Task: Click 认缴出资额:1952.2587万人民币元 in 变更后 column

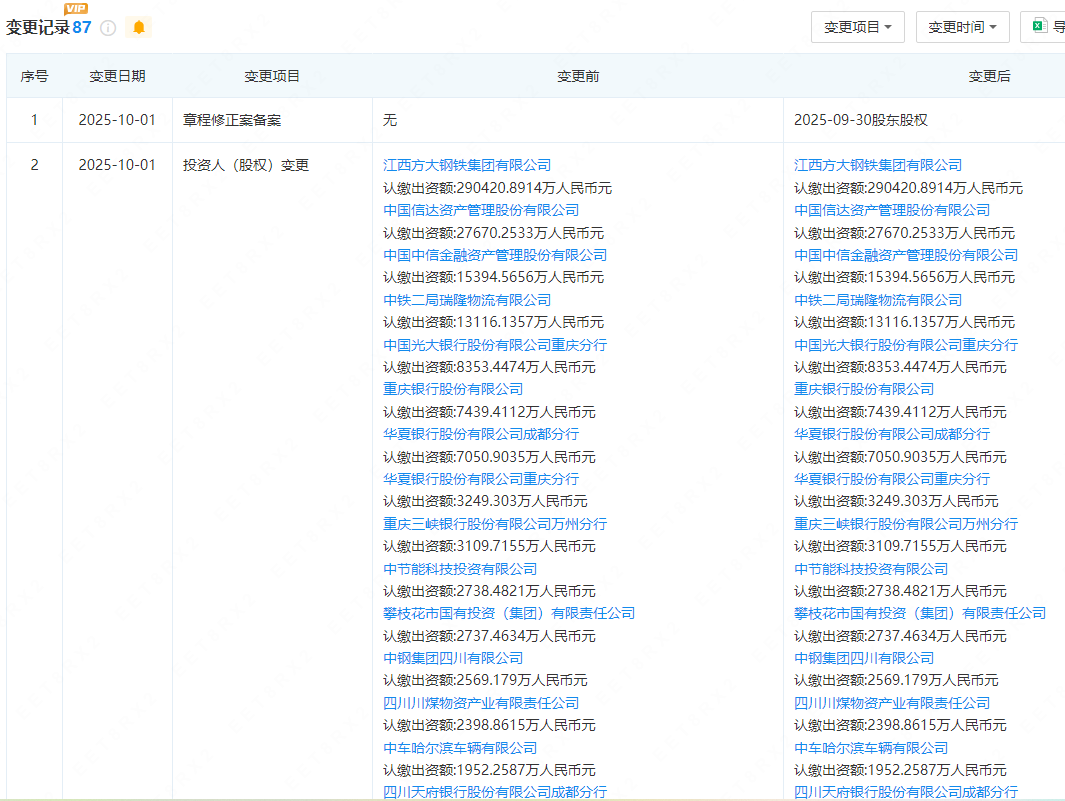Action: tap(900, 770)
